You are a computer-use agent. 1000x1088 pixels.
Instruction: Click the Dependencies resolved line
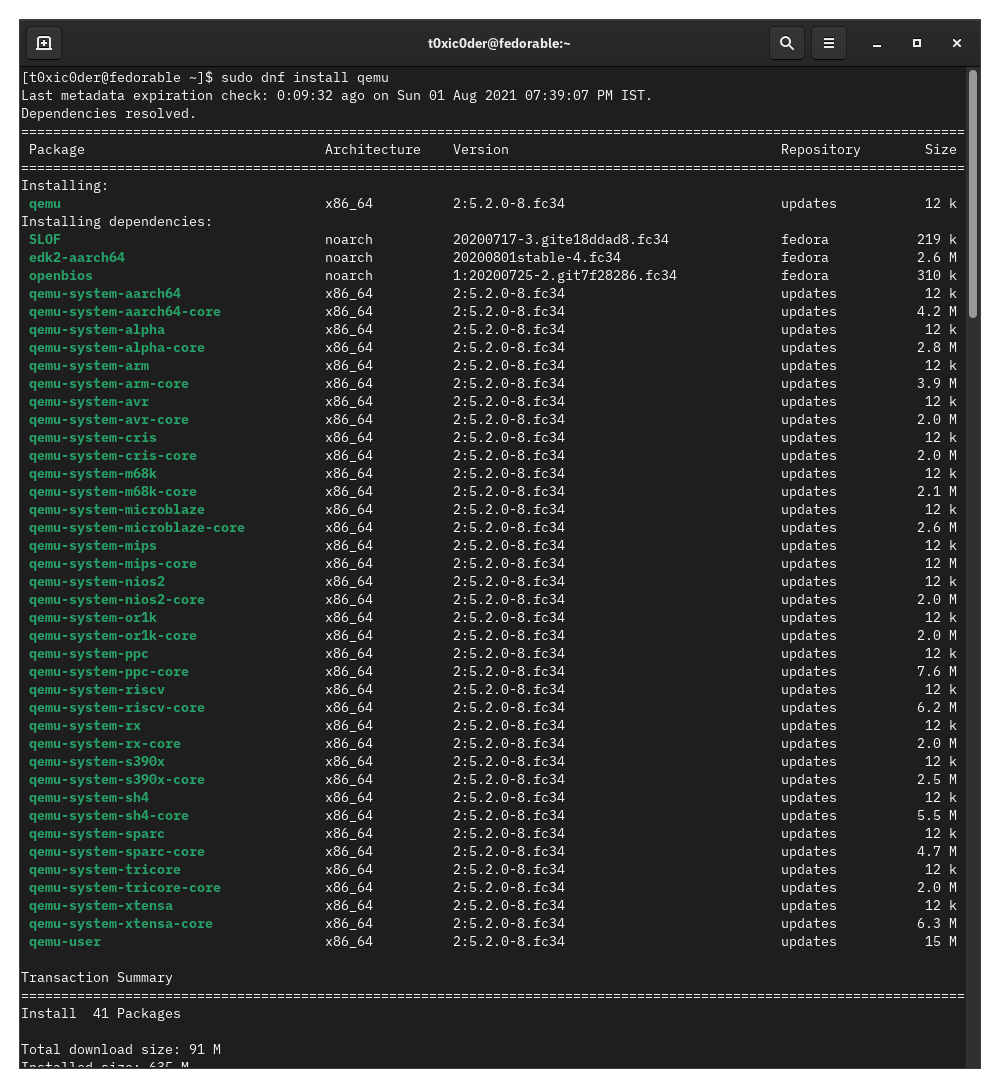(x=108, y=114)
